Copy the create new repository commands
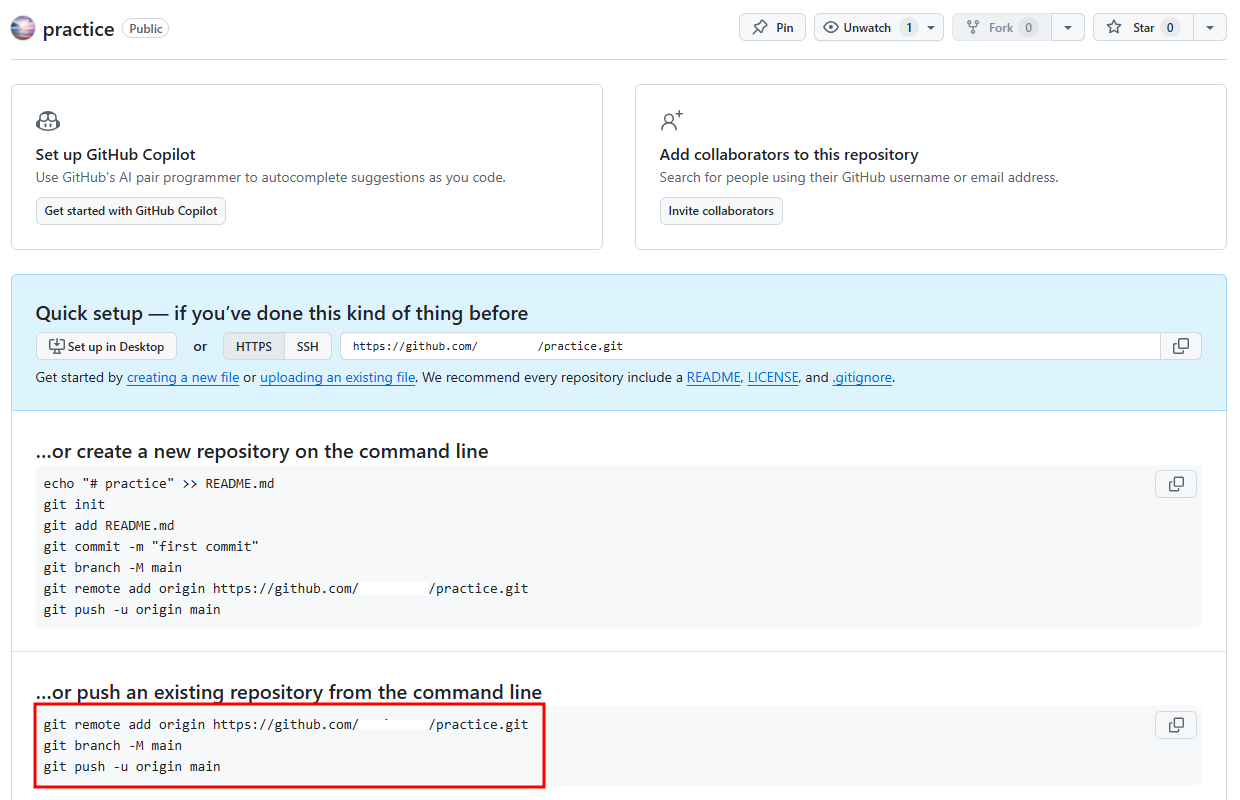The width and height of the screenshot is (1240, 800). 1176,484
